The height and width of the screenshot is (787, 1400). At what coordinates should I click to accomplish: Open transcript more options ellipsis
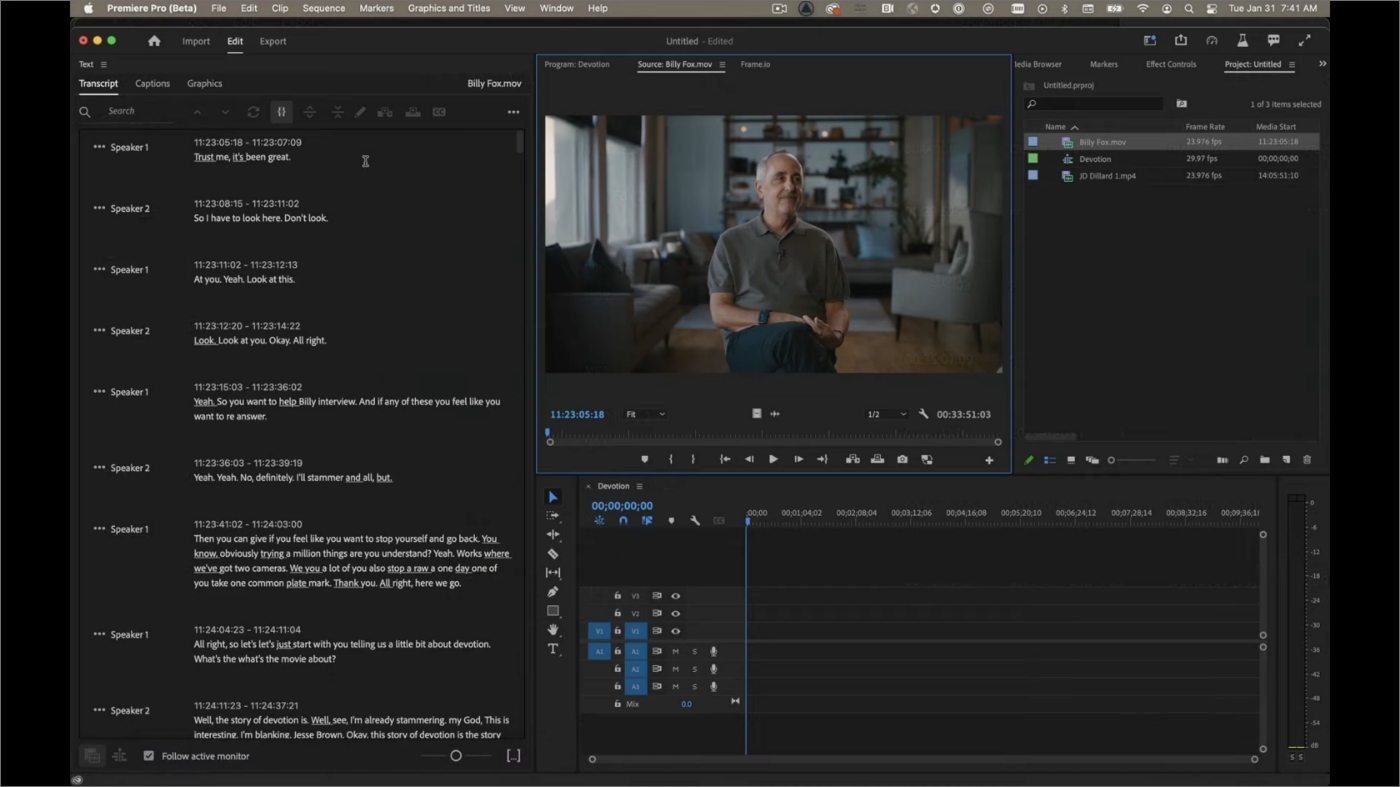point(513,112)
